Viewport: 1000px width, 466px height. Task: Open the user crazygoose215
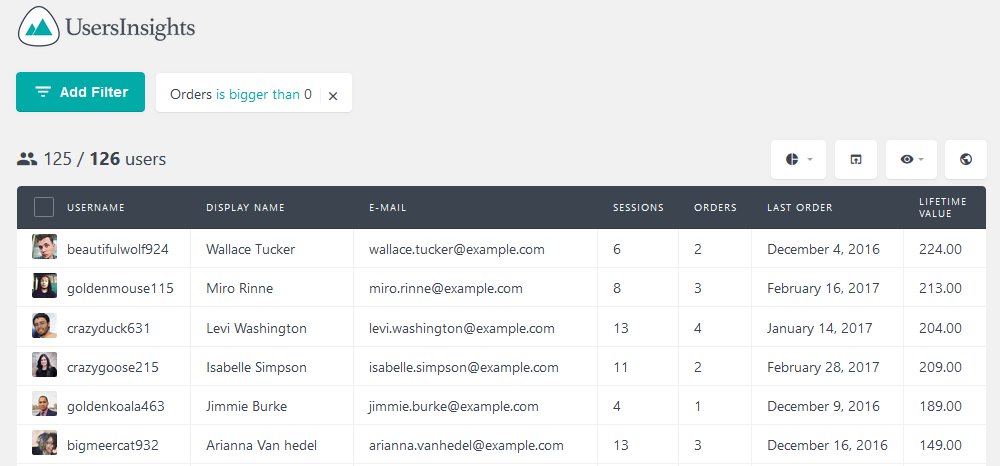(113, 367)
